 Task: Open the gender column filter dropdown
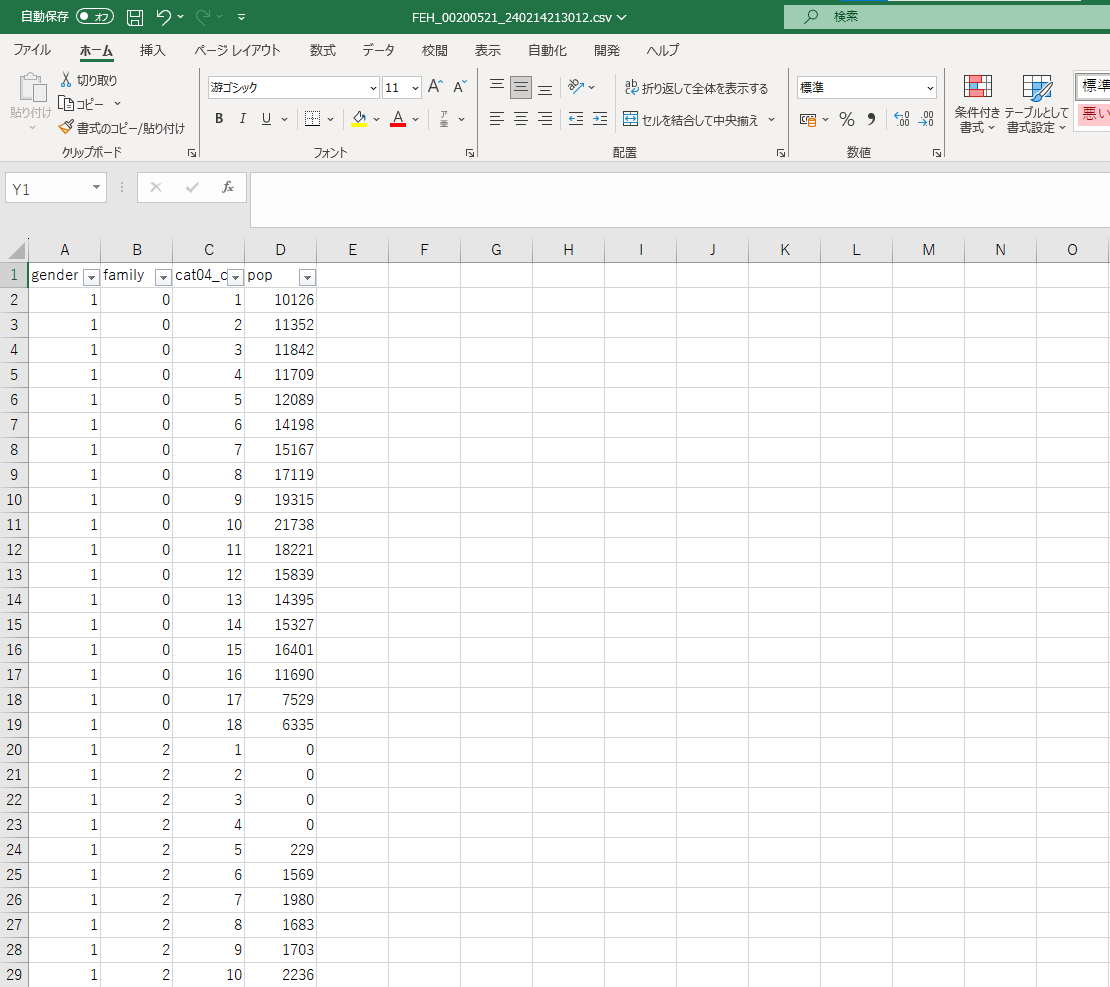click(x=90, y=277)
